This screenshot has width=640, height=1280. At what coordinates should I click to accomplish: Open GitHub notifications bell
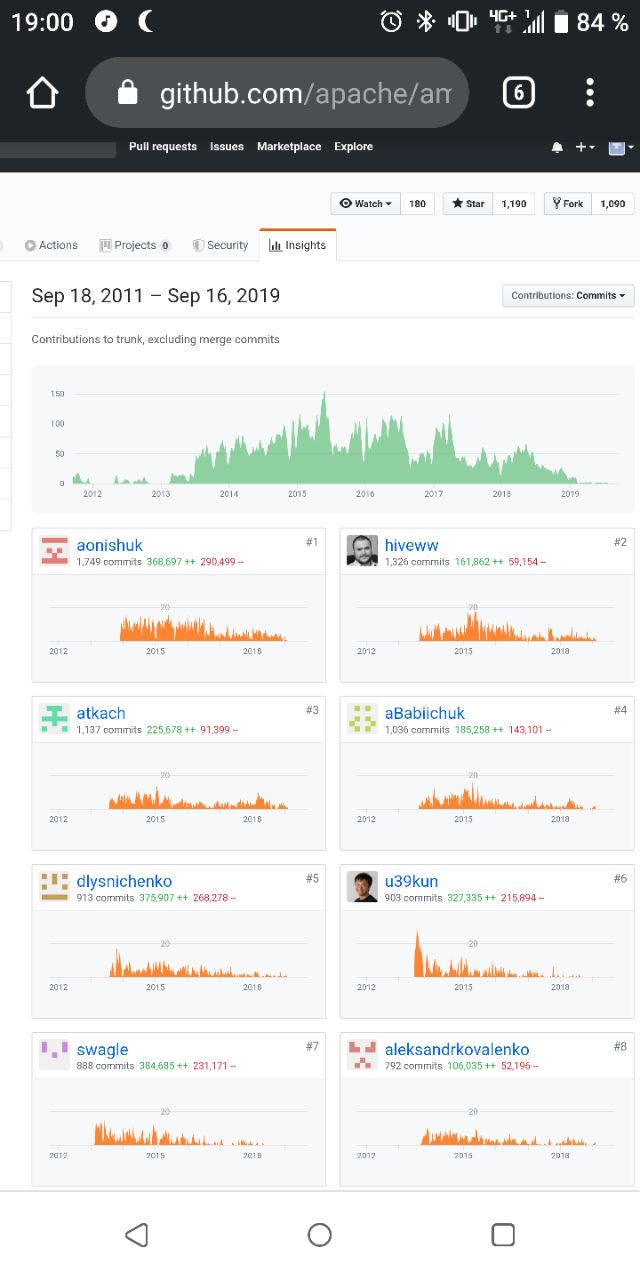tap(557, 147)
